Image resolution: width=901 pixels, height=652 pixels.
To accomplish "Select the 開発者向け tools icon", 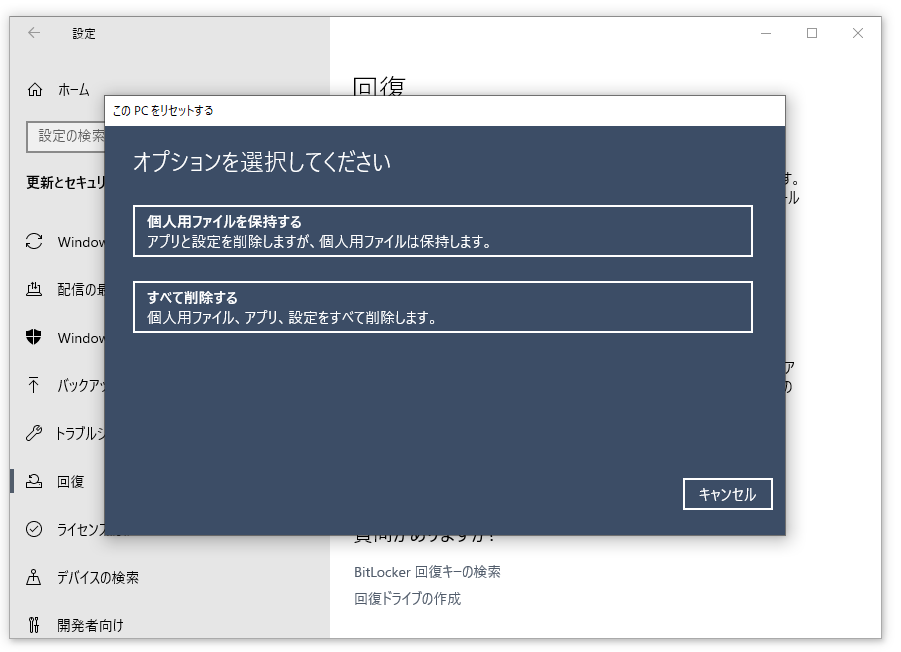I will pos(34,624).
